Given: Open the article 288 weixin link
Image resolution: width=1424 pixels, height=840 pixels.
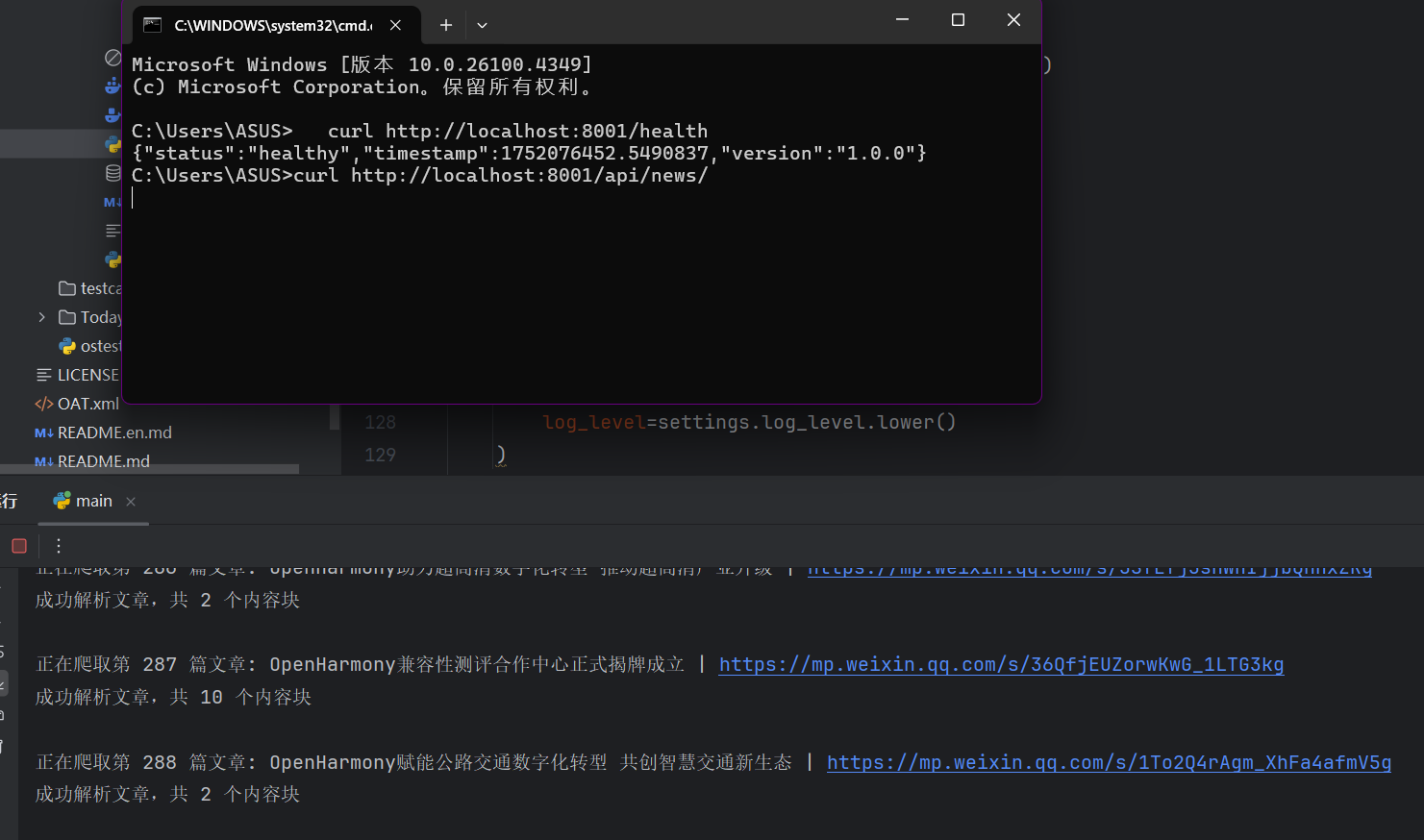Looking at the screenshot, I should click(1109, 762).
